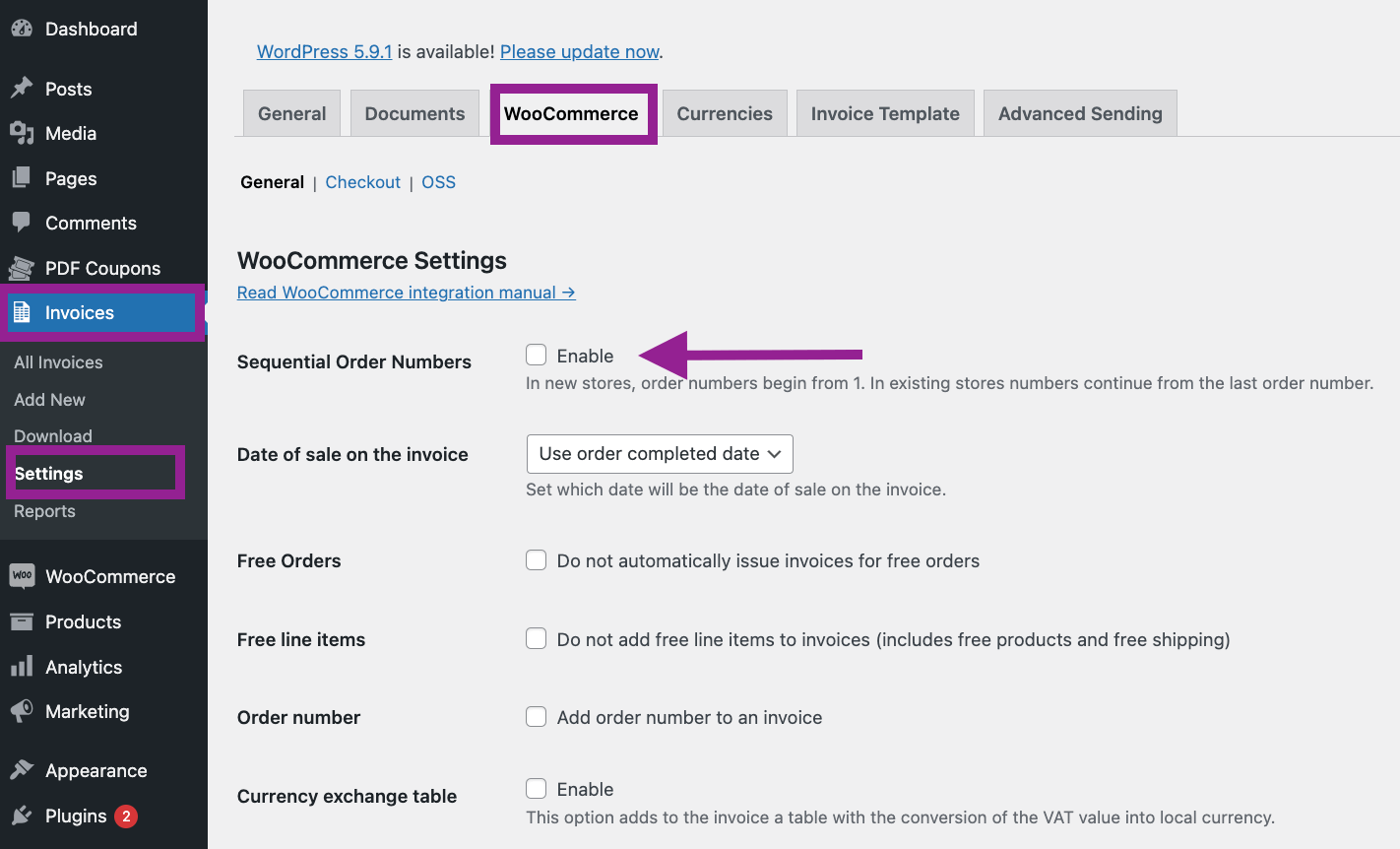Open the Checkout sub-section link

(x=362, y=182)
